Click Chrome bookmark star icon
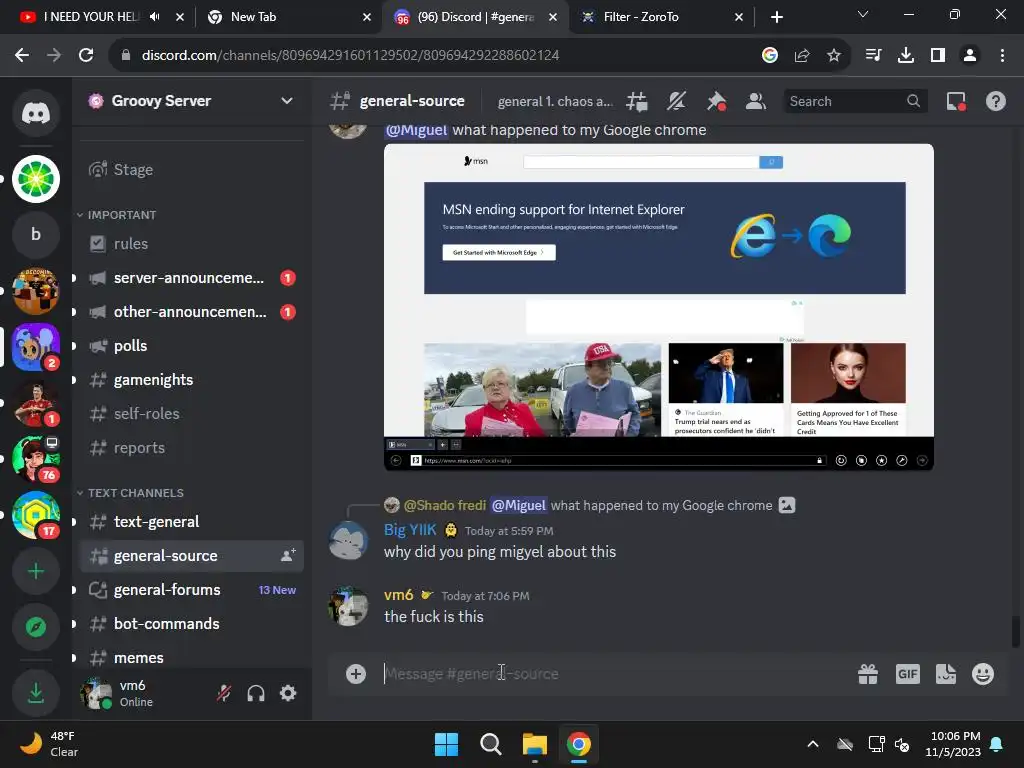This screenshot has width=1024, height=768. point(833,56)
